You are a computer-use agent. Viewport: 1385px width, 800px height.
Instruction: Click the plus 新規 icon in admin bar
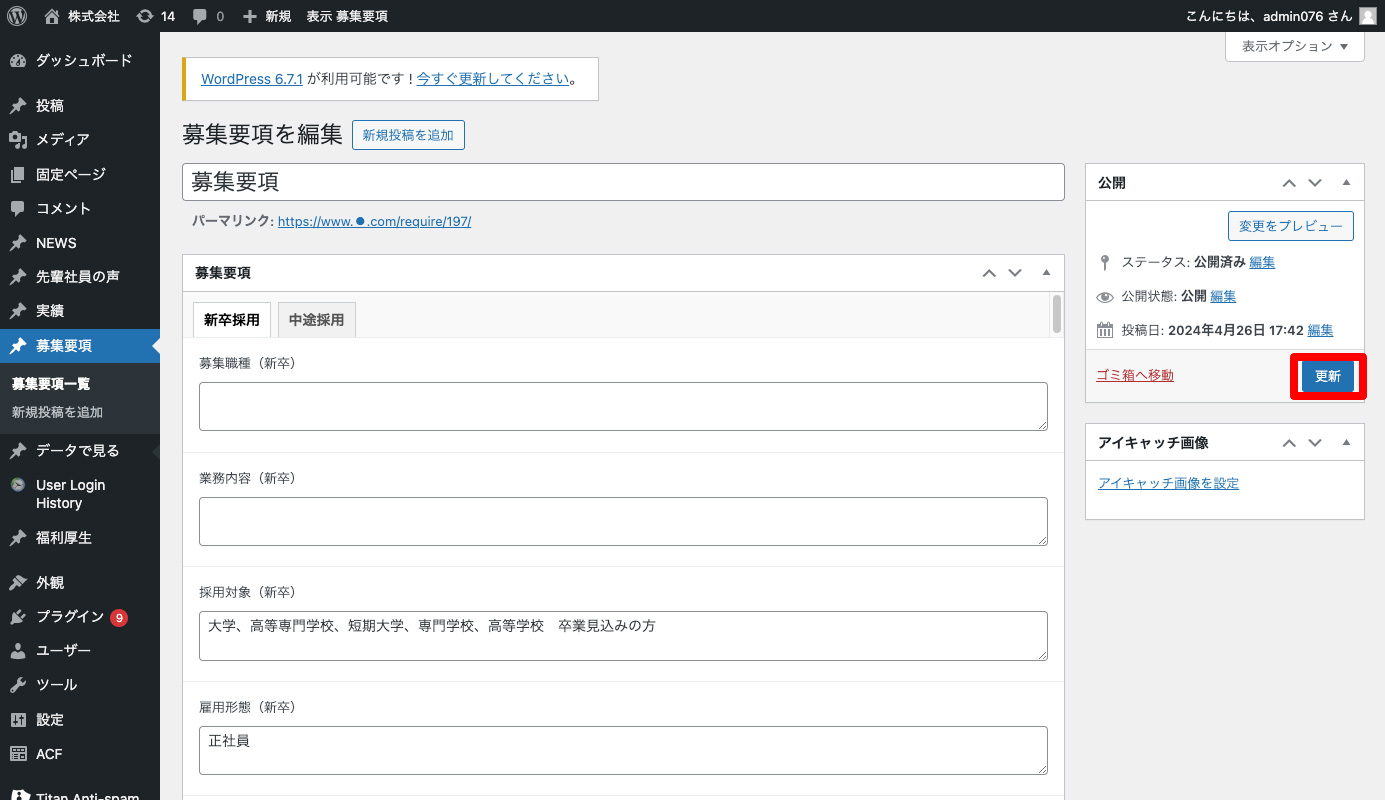(x=250, y=16)
